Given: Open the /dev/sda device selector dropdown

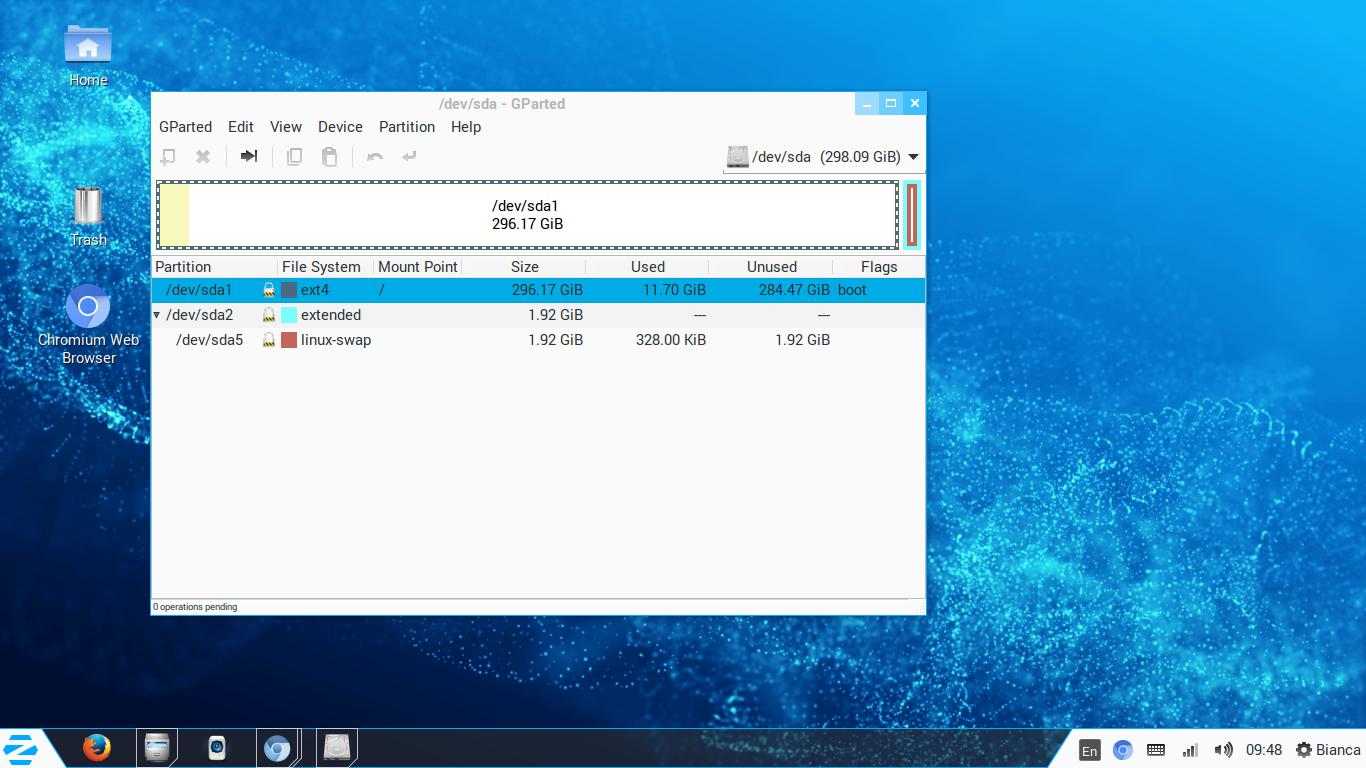Looking at the screenshot, I should click(x=823, y=157).
